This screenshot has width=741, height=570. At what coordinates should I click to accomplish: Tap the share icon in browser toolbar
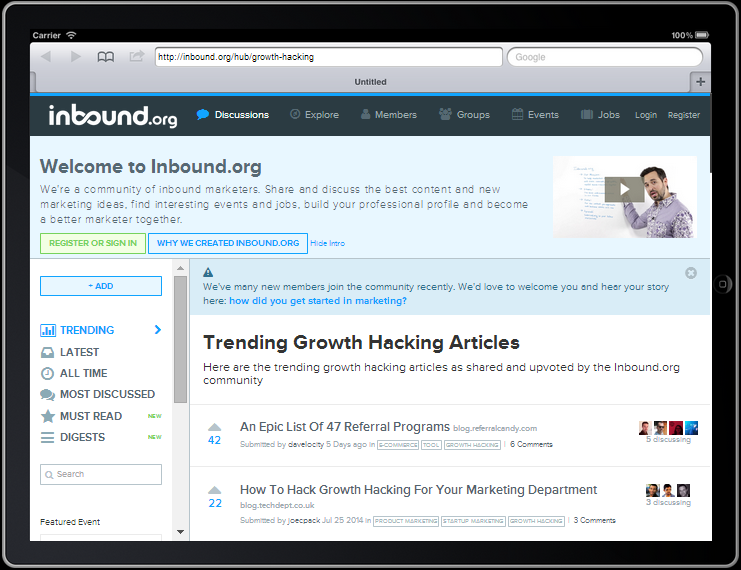(137, 57)
